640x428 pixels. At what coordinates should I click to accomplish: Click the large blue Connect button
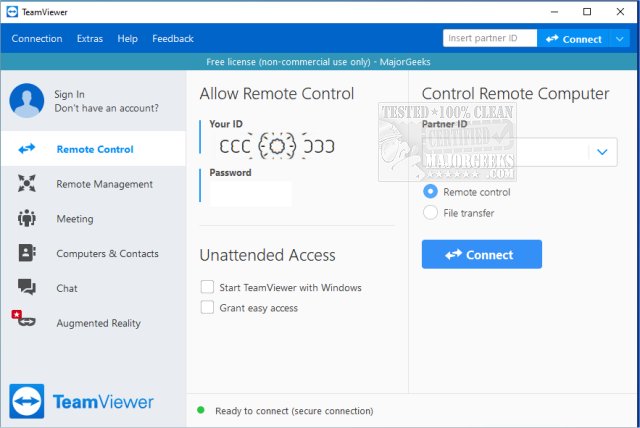pyautogui.click(x=481, y=254)
